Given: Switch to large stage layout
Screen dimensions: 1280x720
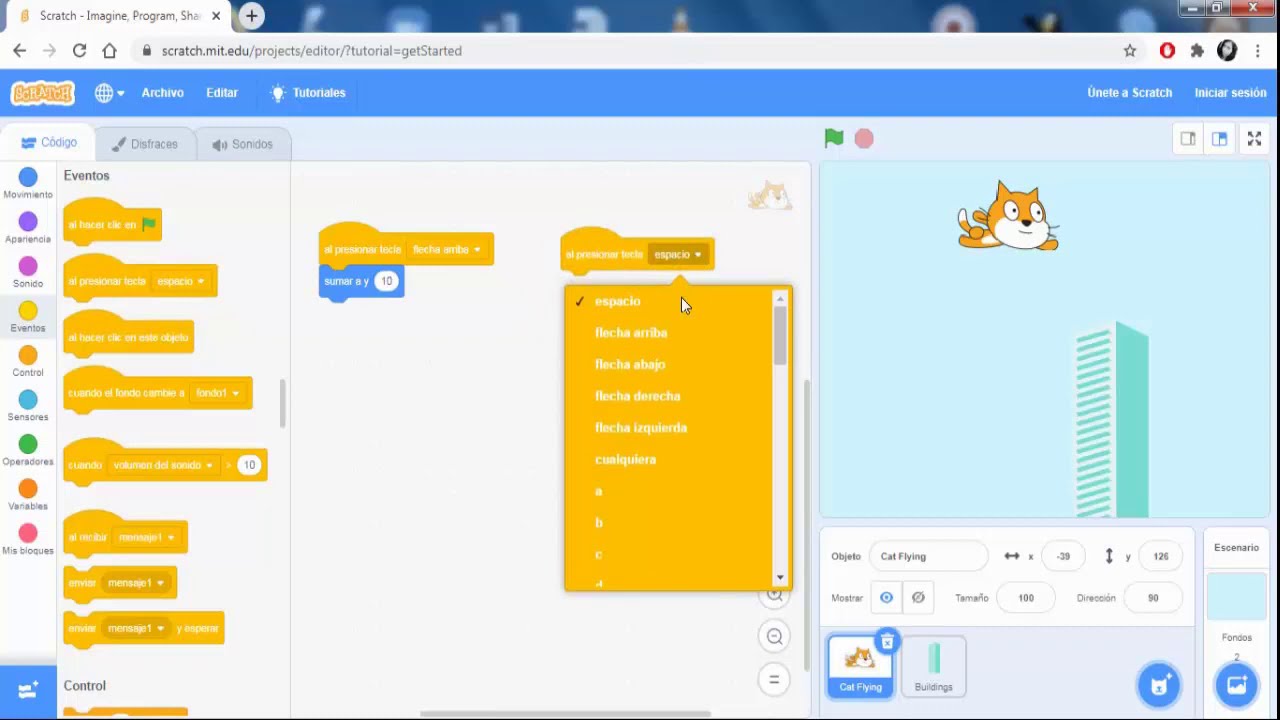Looking at the screenshot, I should coord(1220,139).
